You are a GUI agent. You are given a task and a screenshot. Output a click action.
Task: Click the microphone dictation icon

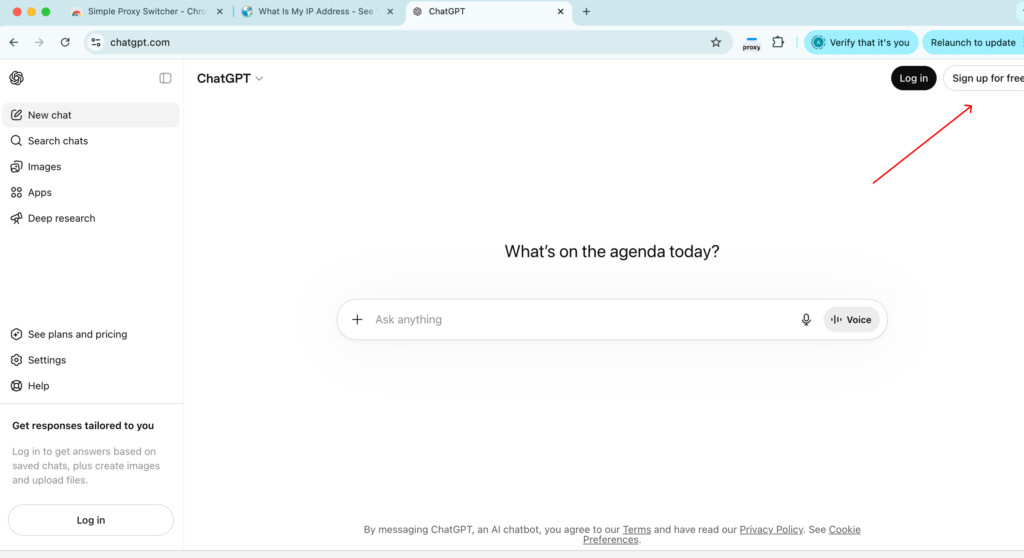click(806, 320)
